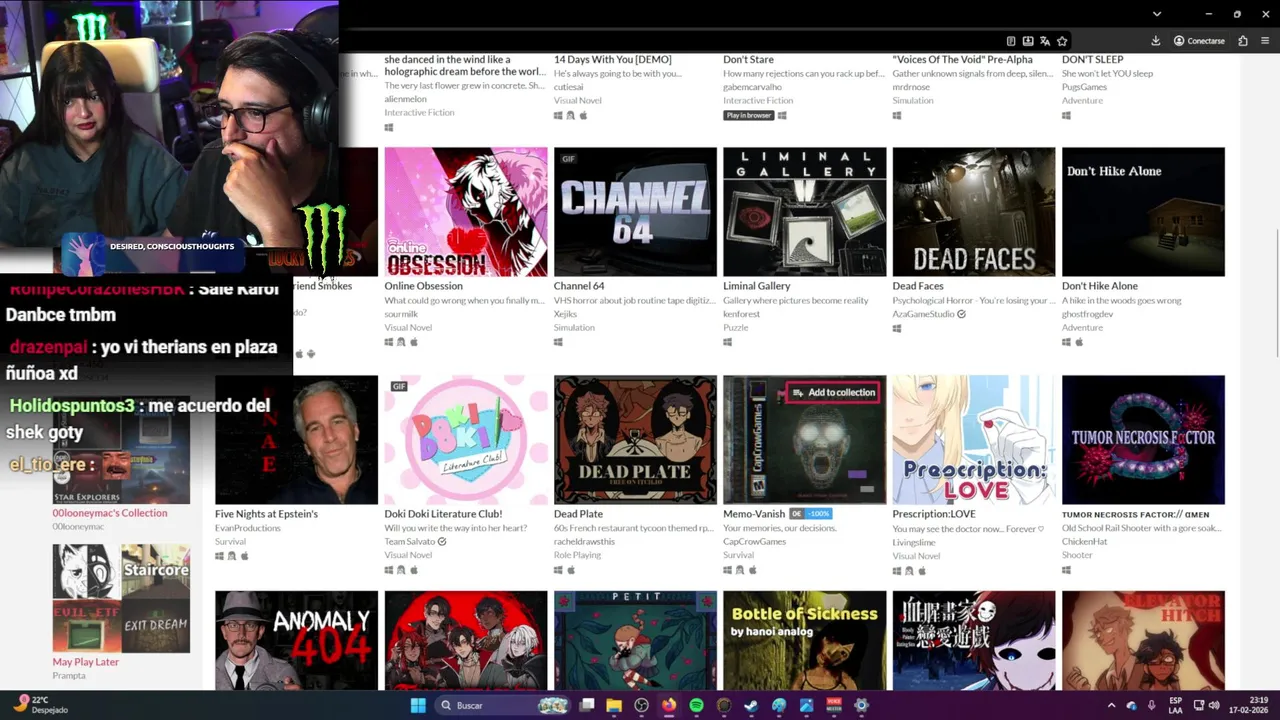Click the page vertical scrollbar thumb
The width and height of the screenshot is (1280, 720).
click(x=1276, y=292)
